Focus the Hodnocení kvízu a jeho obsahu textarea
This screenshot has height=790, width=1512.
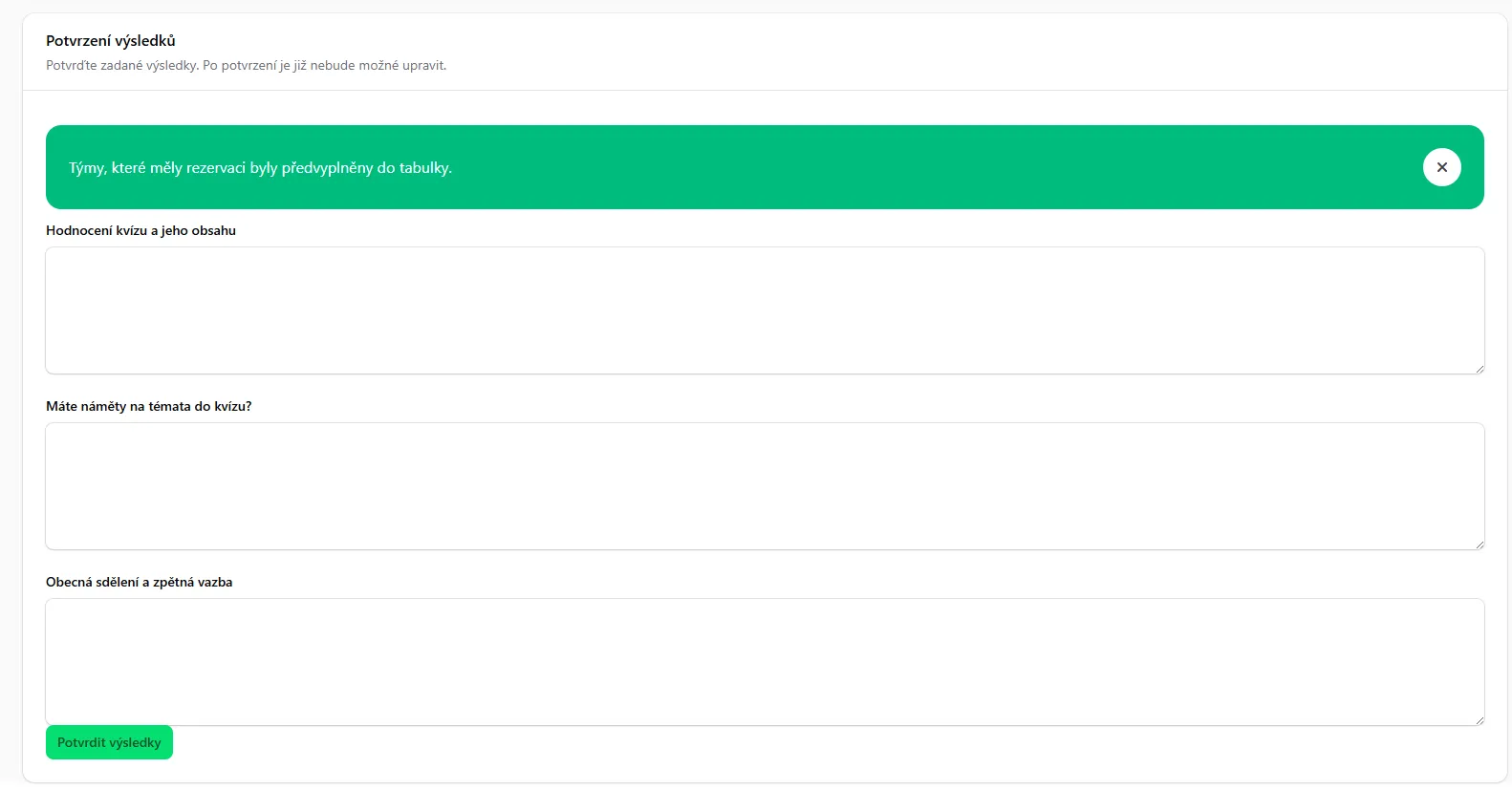765,310
